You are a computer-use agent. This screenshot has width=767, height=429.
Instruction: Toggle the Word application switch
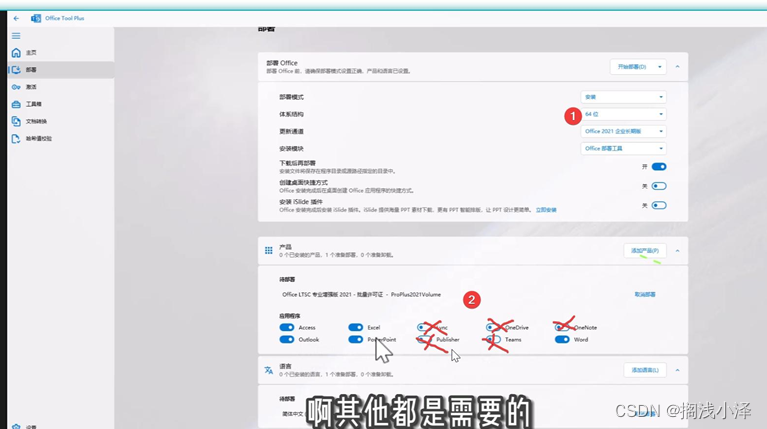562,339
